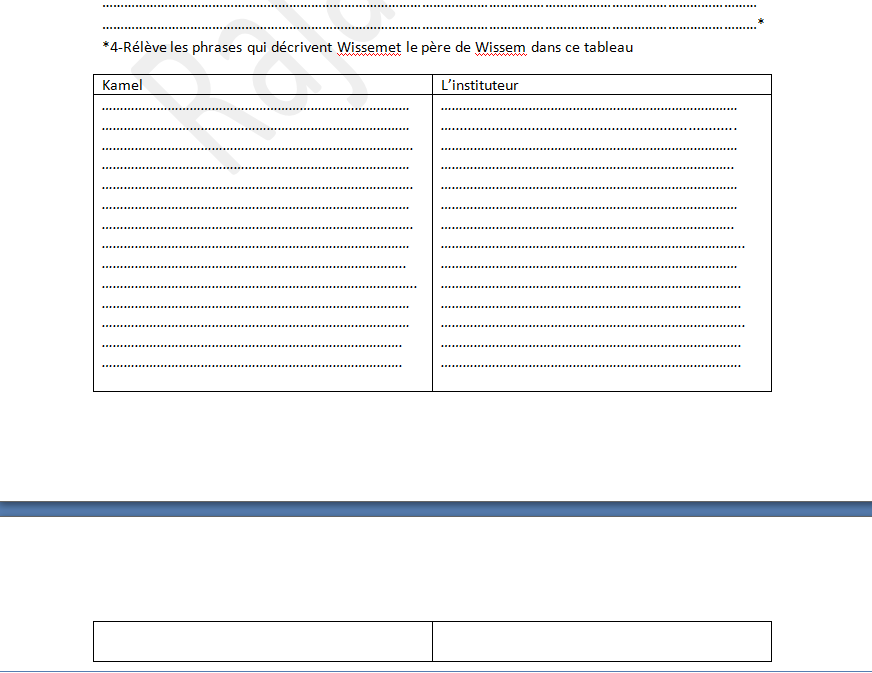
Task: Click the word "tableau" in the instruction
Action: coord(608,47)
